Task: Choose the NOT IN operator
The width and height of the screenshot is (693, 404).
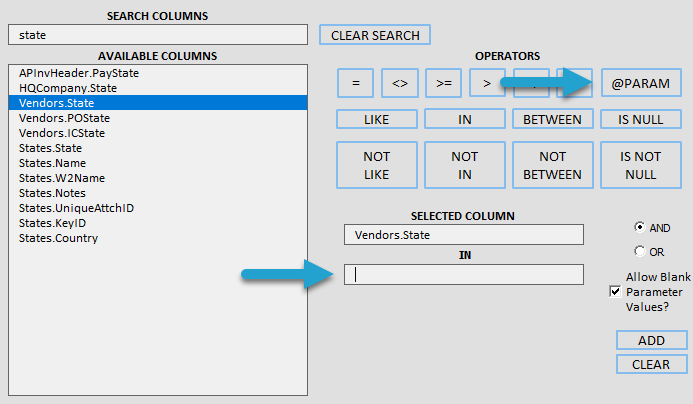Action: click(x=465, y=165)
